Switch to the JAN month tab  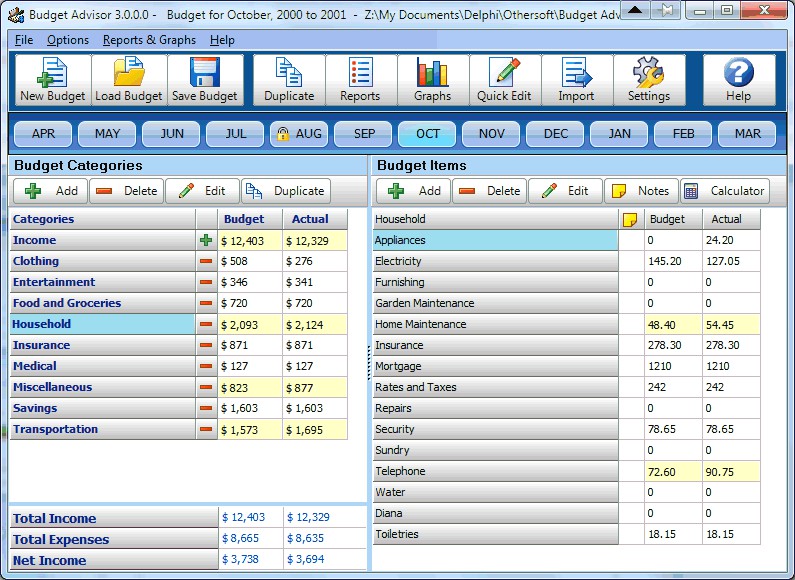[619, 134]
